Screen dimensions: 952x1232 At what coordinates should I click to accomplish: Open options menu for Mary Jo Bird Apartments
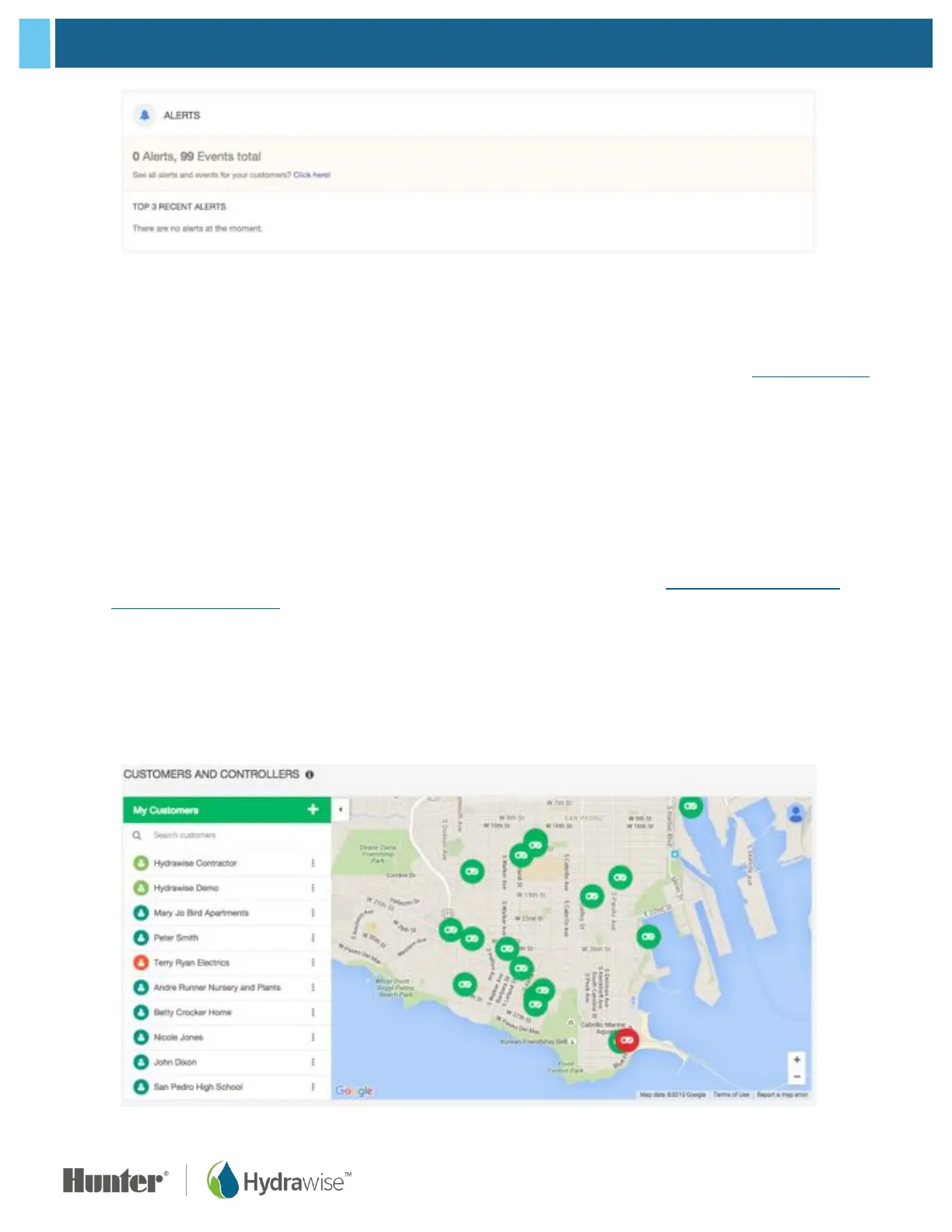pos(313,913)
